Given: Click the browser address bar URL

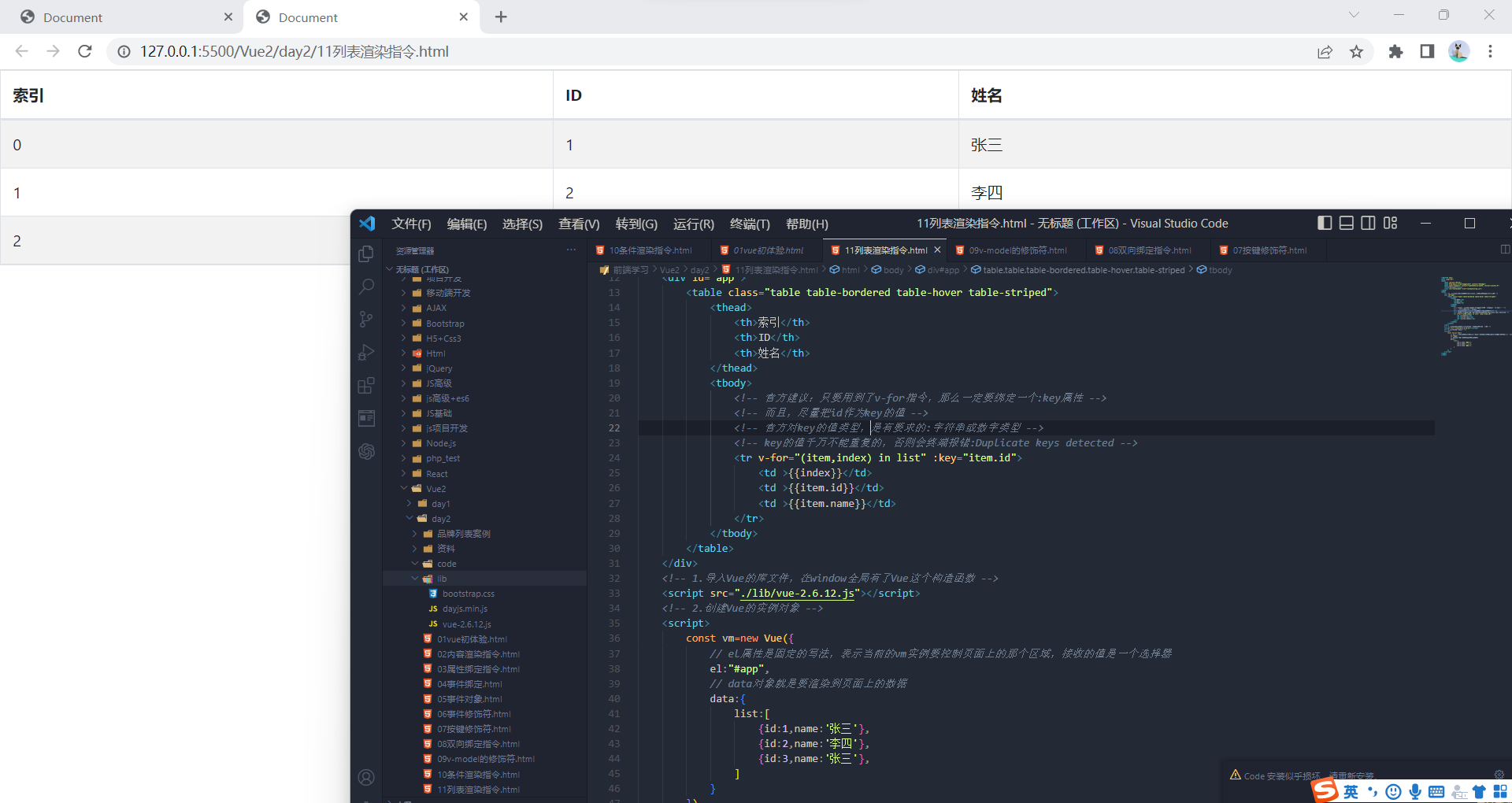Looking at the screenshot, I should click(x=295, y=52).
